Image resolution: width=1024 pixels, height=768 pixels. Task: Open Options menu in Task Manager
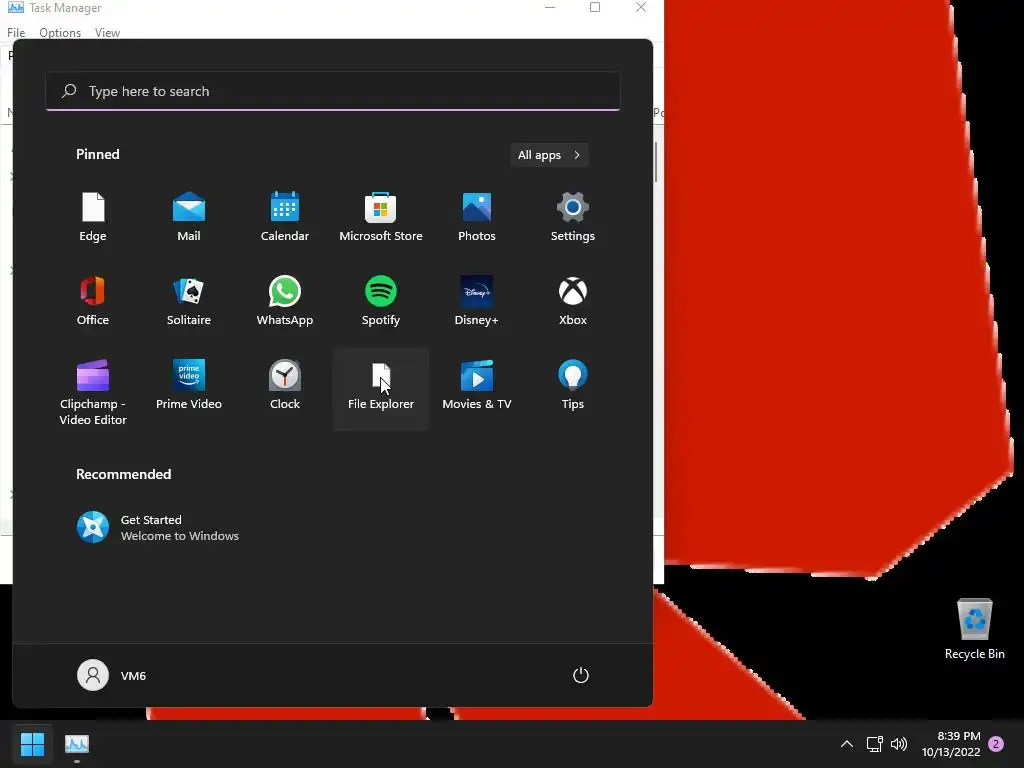click(x=60, y=33)
